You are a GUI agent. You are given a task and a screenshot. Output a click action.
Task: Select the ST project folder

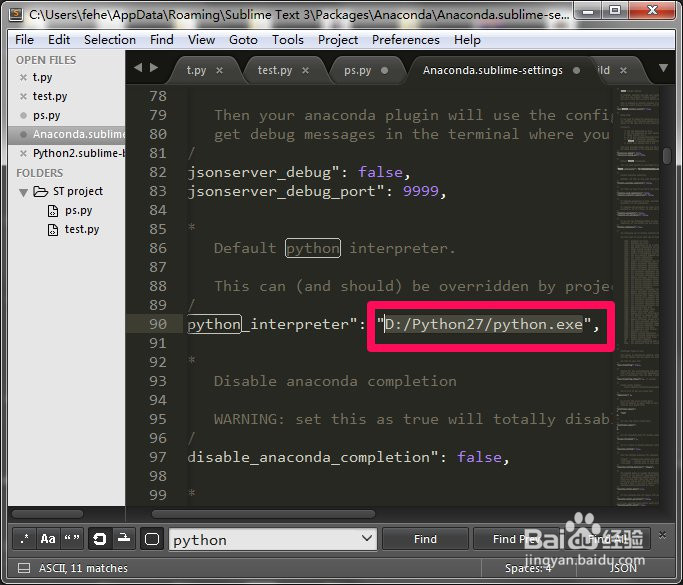[x=78, y=191]
